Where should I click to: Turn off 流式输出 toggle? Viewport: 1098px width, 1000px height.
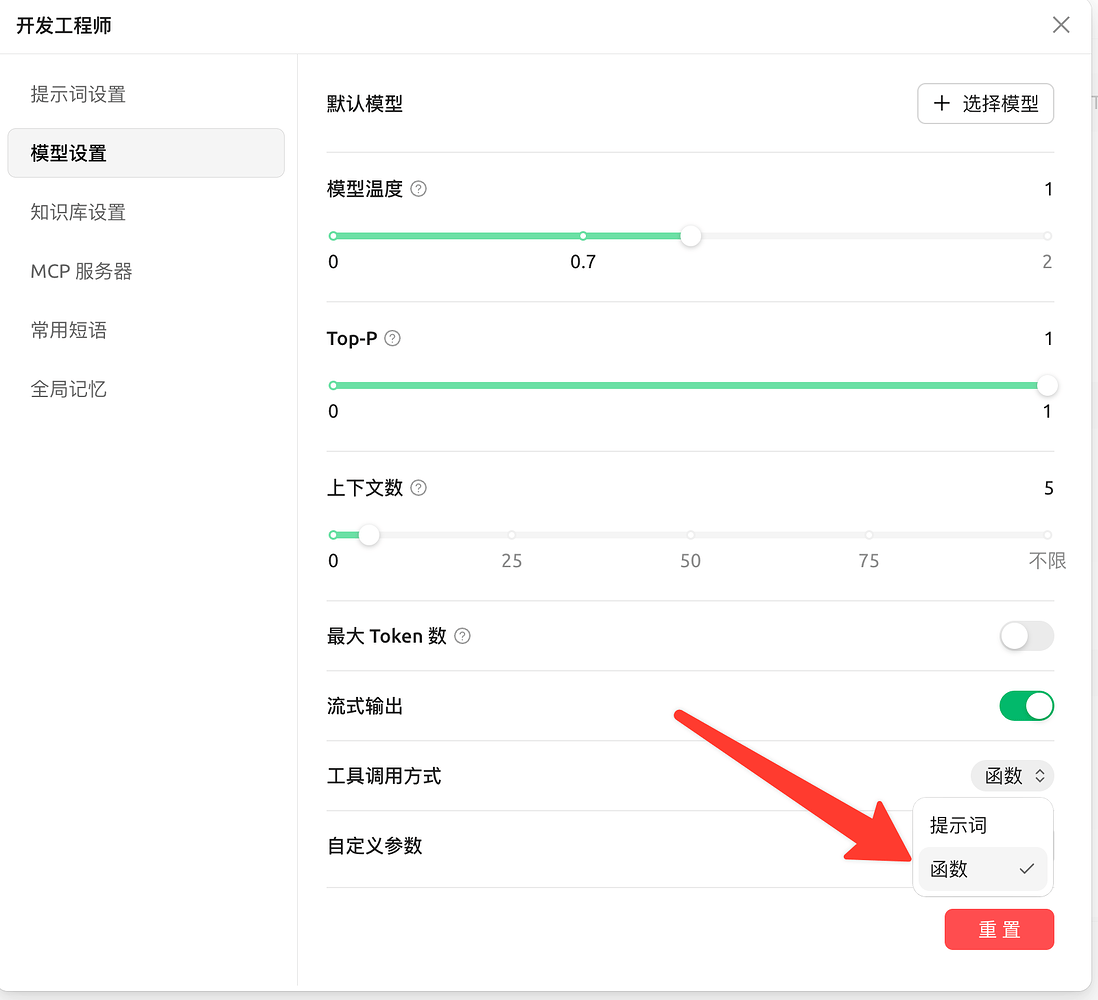1026,706
